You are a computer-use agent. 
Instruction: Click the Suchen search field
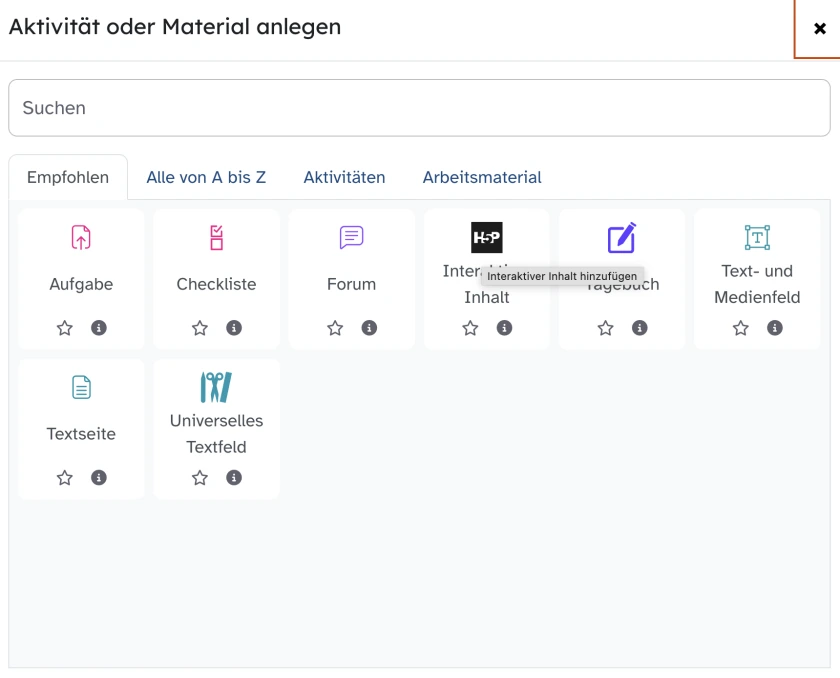[x=419, y=108]
